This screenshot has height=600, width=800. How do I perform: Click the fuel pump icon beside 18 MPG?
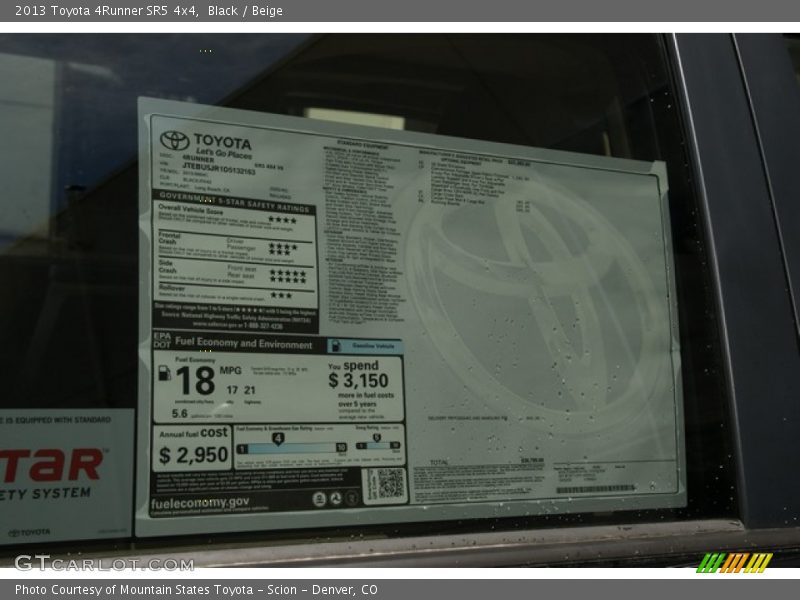point(164,373)
